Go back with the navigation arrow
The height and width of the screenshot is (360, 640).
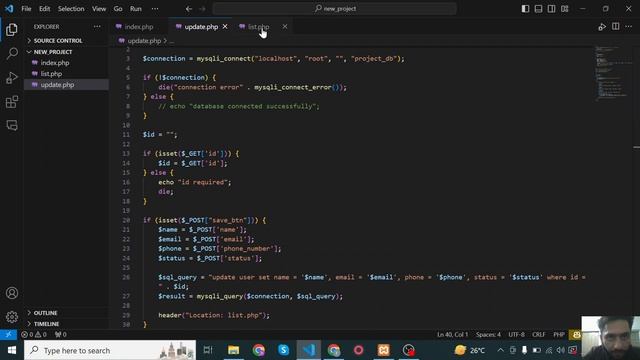pyautogui.click(x=189, y=9)
